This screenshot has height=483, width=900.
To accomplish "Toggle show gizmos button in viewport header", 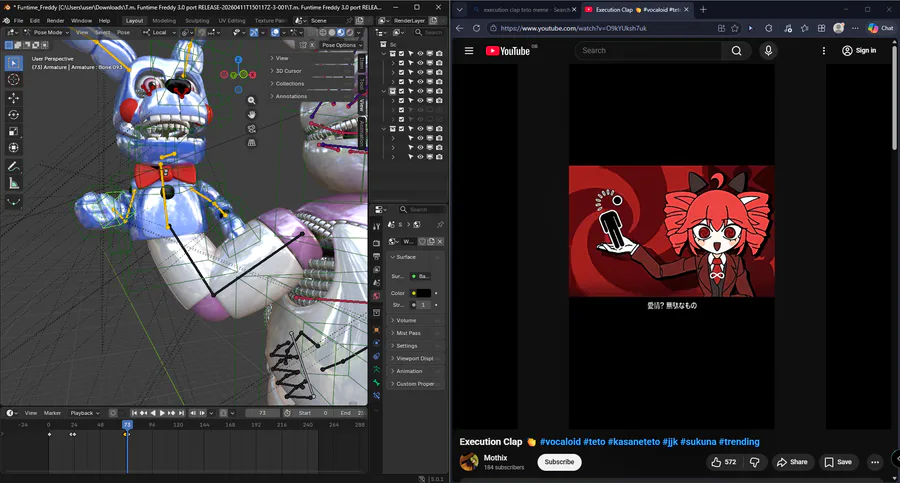I will click(254, 32).
